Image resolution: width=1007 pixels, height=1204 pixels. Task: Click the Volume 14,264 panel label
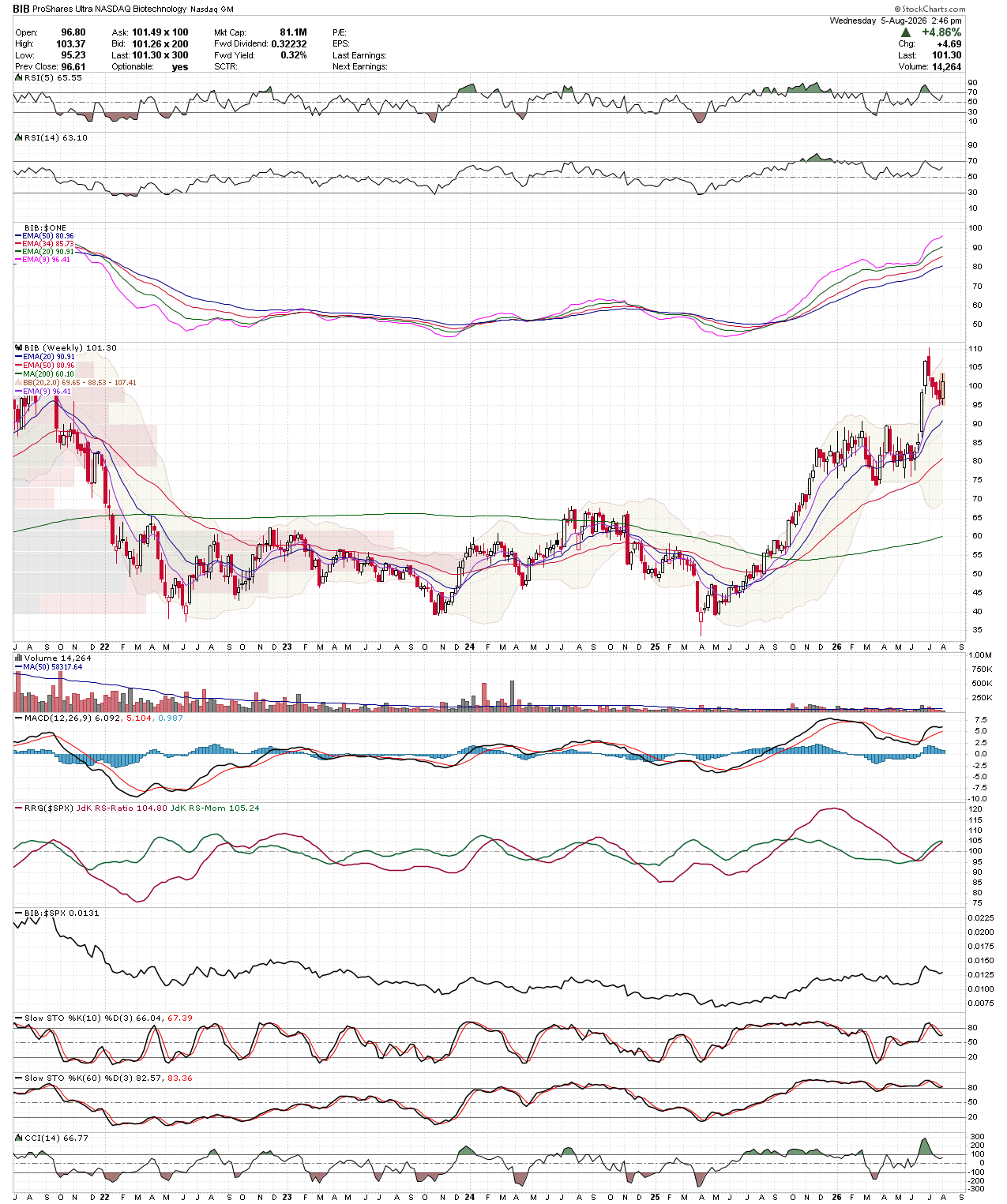tap(57, 658)
